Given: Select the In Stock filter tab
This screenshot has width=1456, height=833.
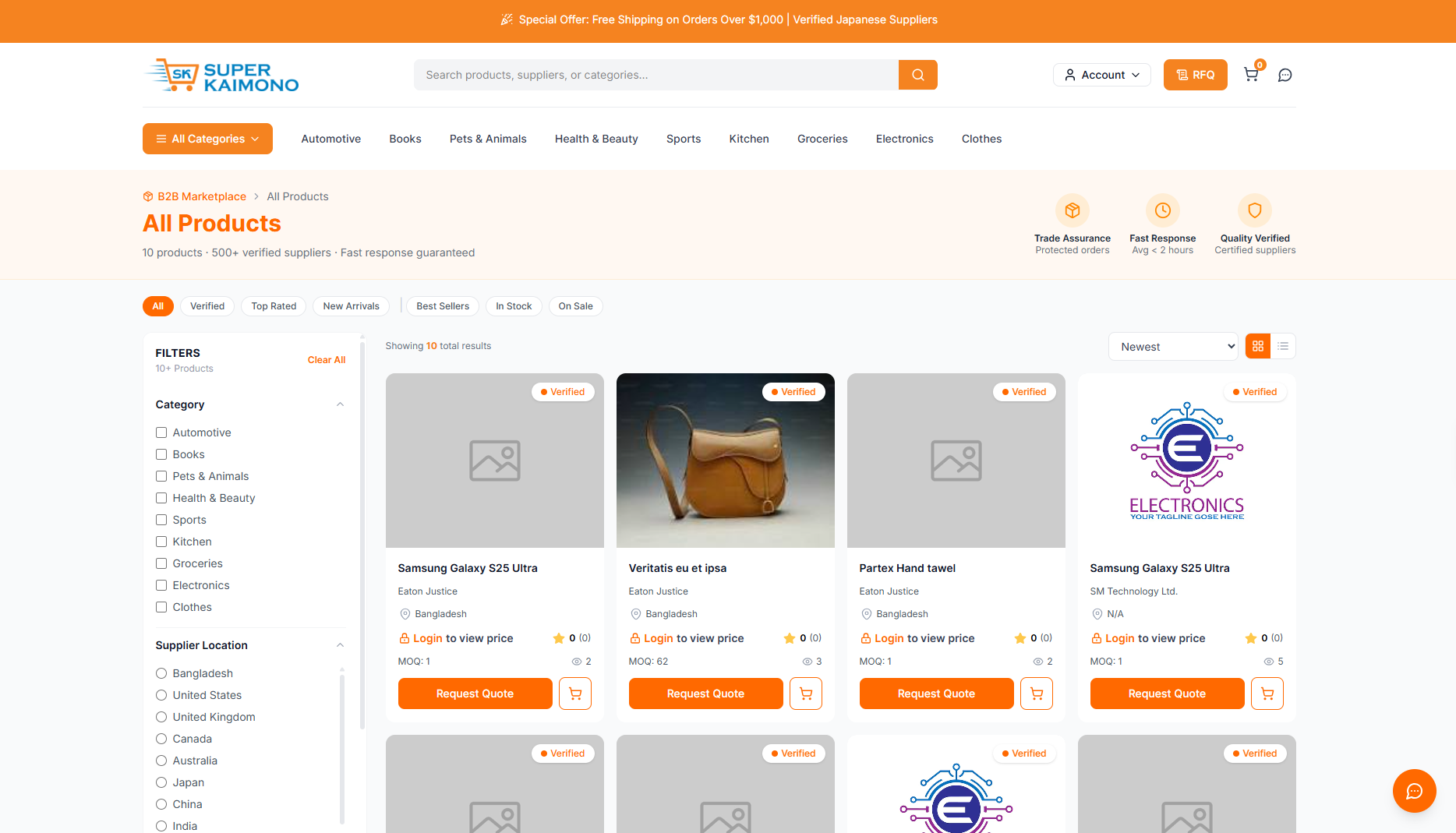Looking at the screenshot, I should coord(514,306).
